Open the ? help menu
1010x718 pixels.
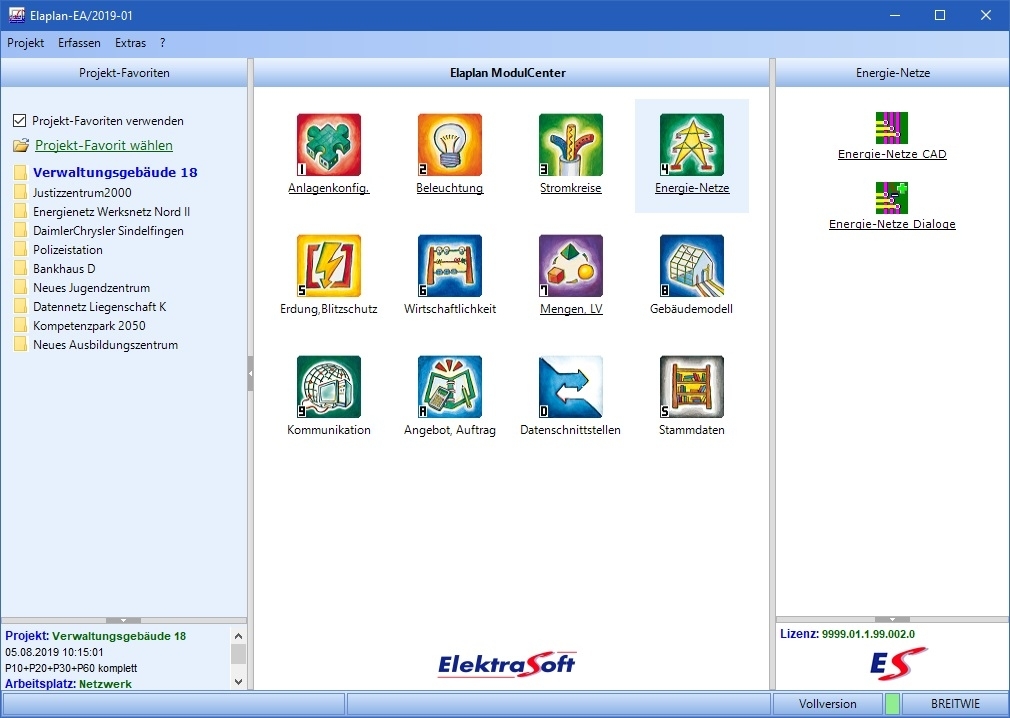click(162, 43)
